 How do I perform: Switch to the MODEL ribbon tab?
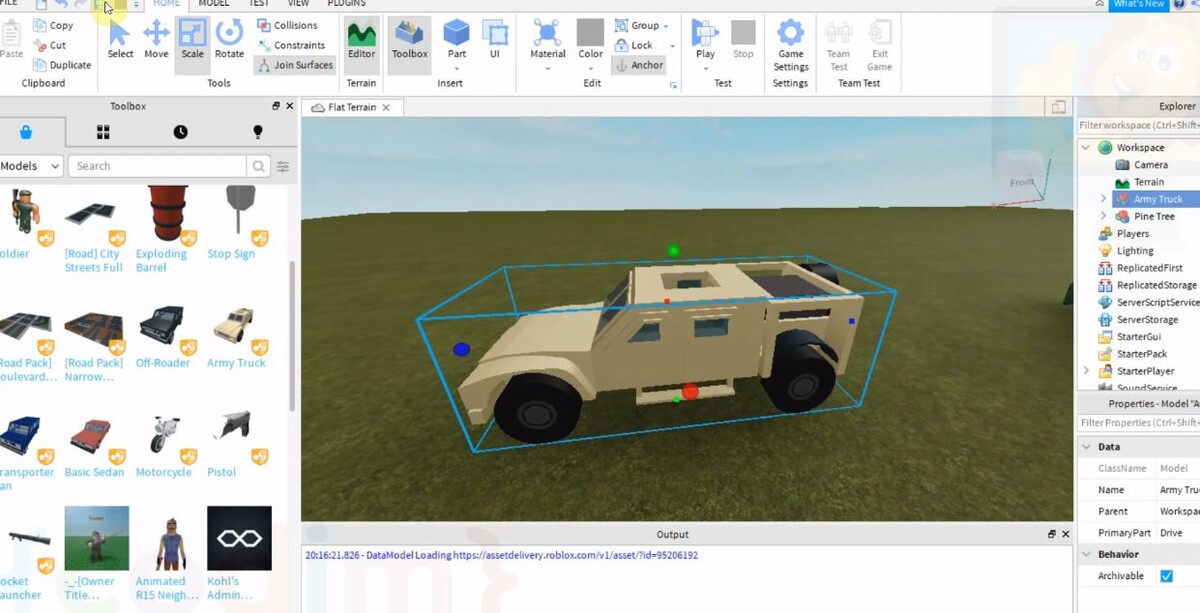coord(214,4)
